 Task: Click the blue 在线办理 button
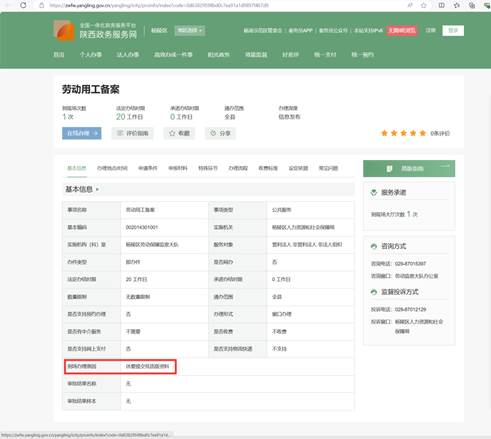82,133
